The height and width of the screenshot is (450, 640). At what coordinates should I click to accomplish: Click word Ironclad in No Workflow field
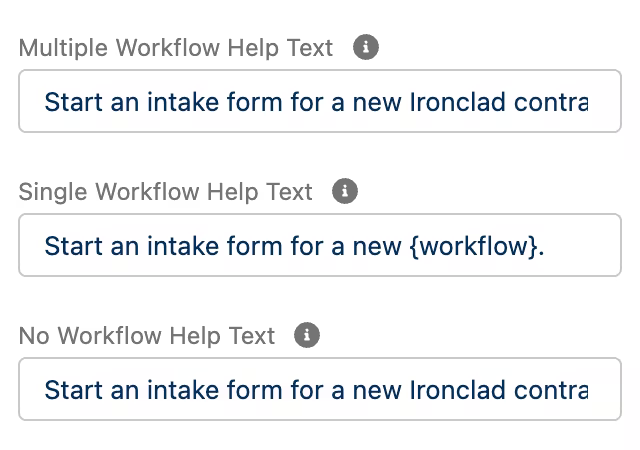click(x=457, y=390)
